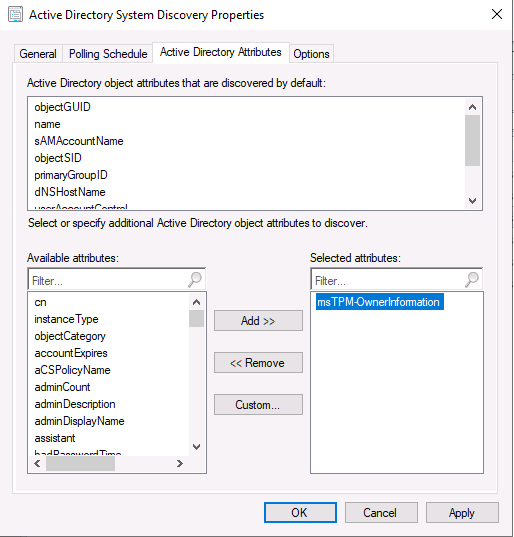The width and height of the screenshot is (514, 537).
Task: Click the default attributes list scrollbar thumb
Action: coord(473,140)
